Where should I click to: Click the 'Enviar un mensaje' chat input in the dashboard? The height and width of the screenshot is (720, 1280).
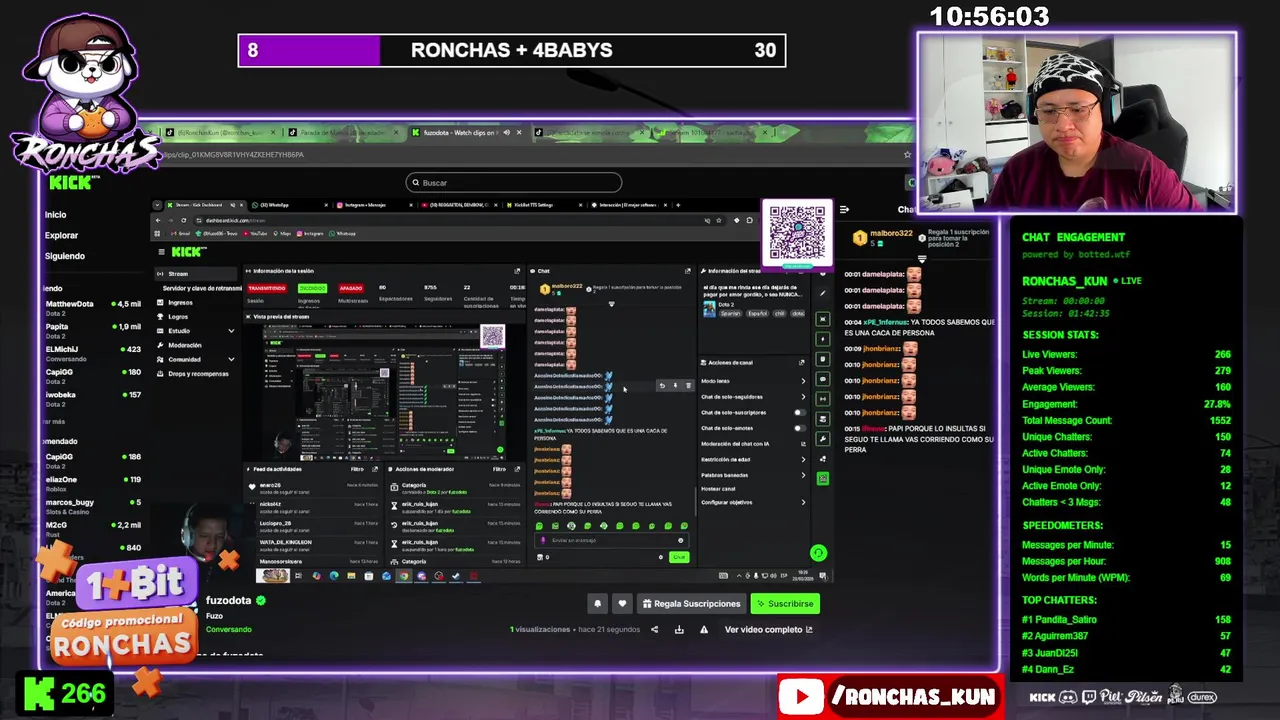tap(612, 540)
